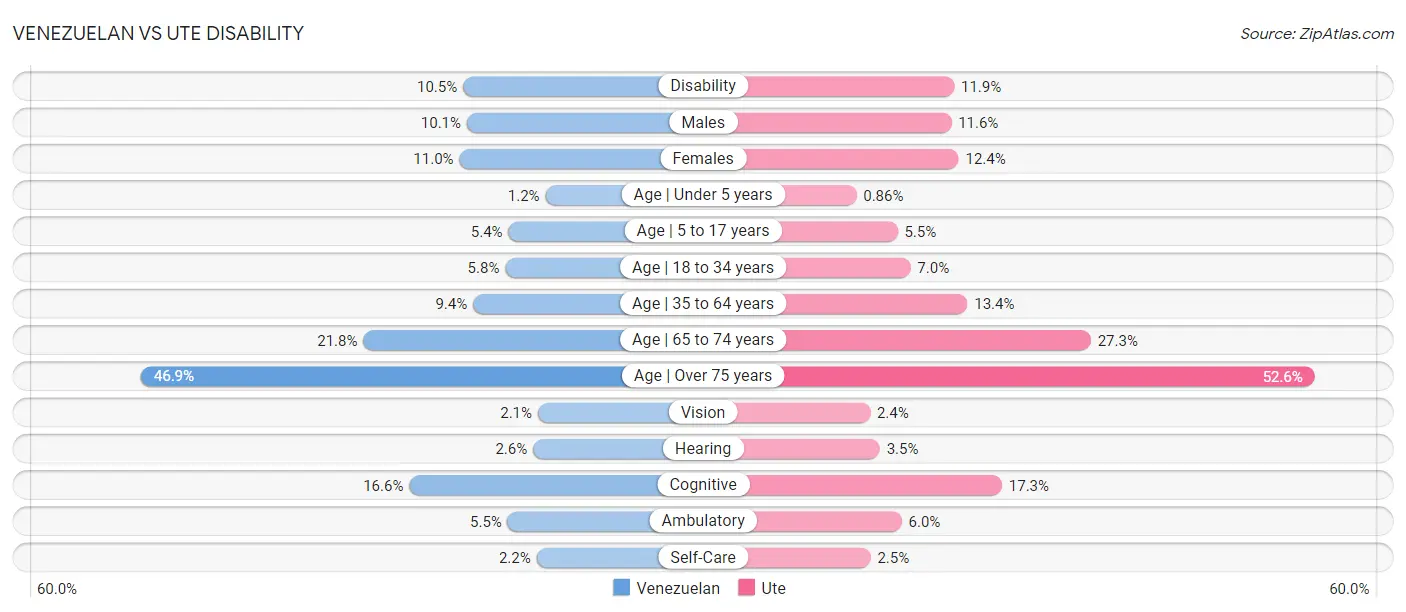Screen dimensions: 1406x612
Task: Toggle the Venezuelan legend label
Action: pos(678,588)
